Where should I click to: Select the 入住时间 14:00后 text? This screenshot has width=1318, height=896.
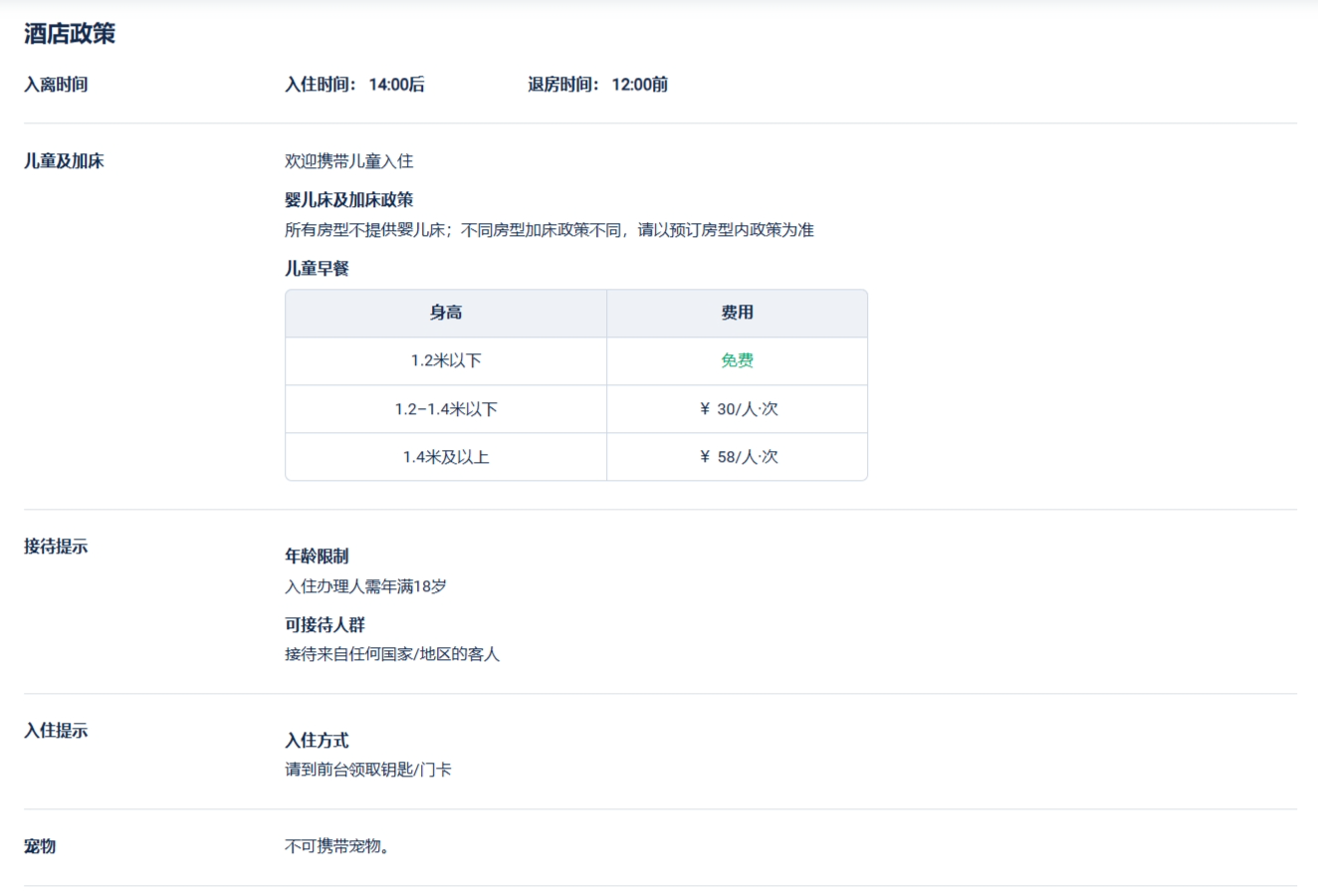354,85
